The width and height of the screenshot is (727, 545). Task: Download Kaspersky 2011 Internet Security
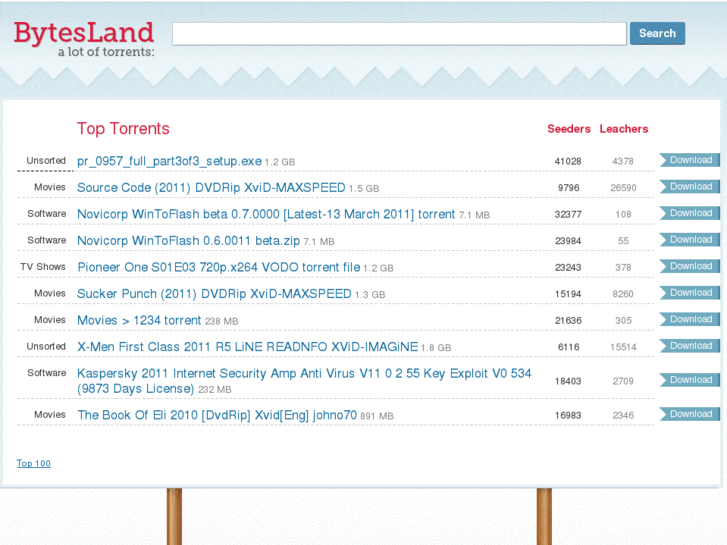pos(689,380)
